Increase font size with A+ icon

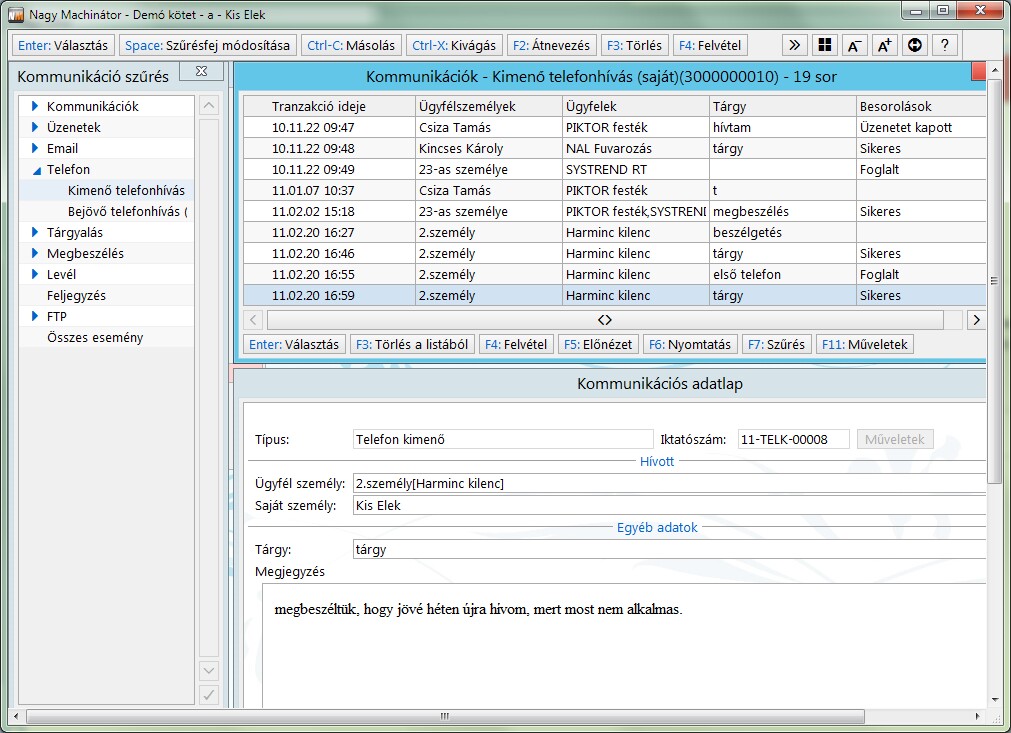(x=884, y=45)
